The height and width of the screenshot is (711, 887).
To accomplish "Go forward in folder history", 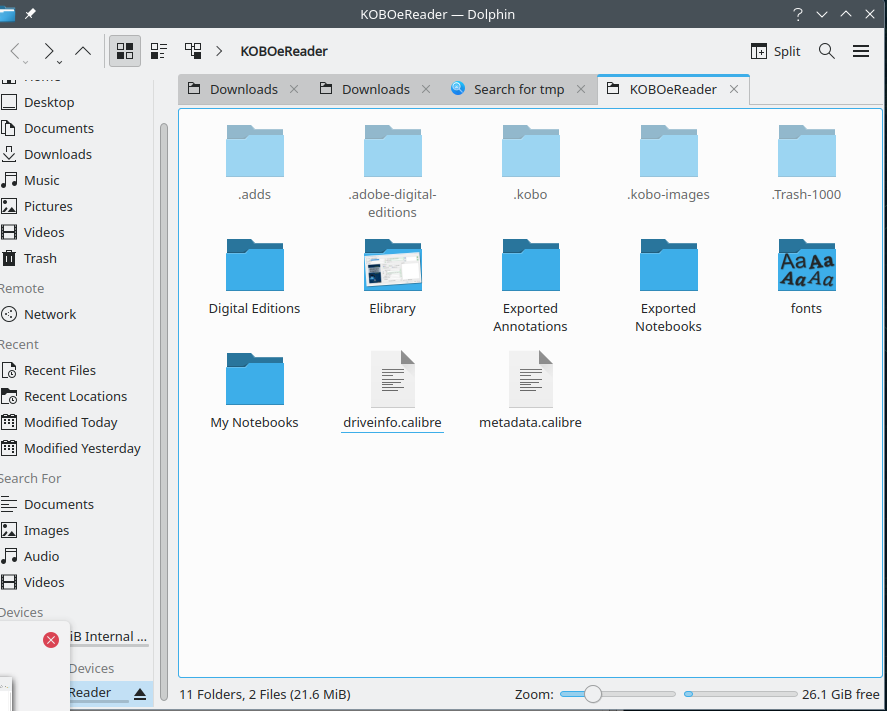I will (49, 51).
